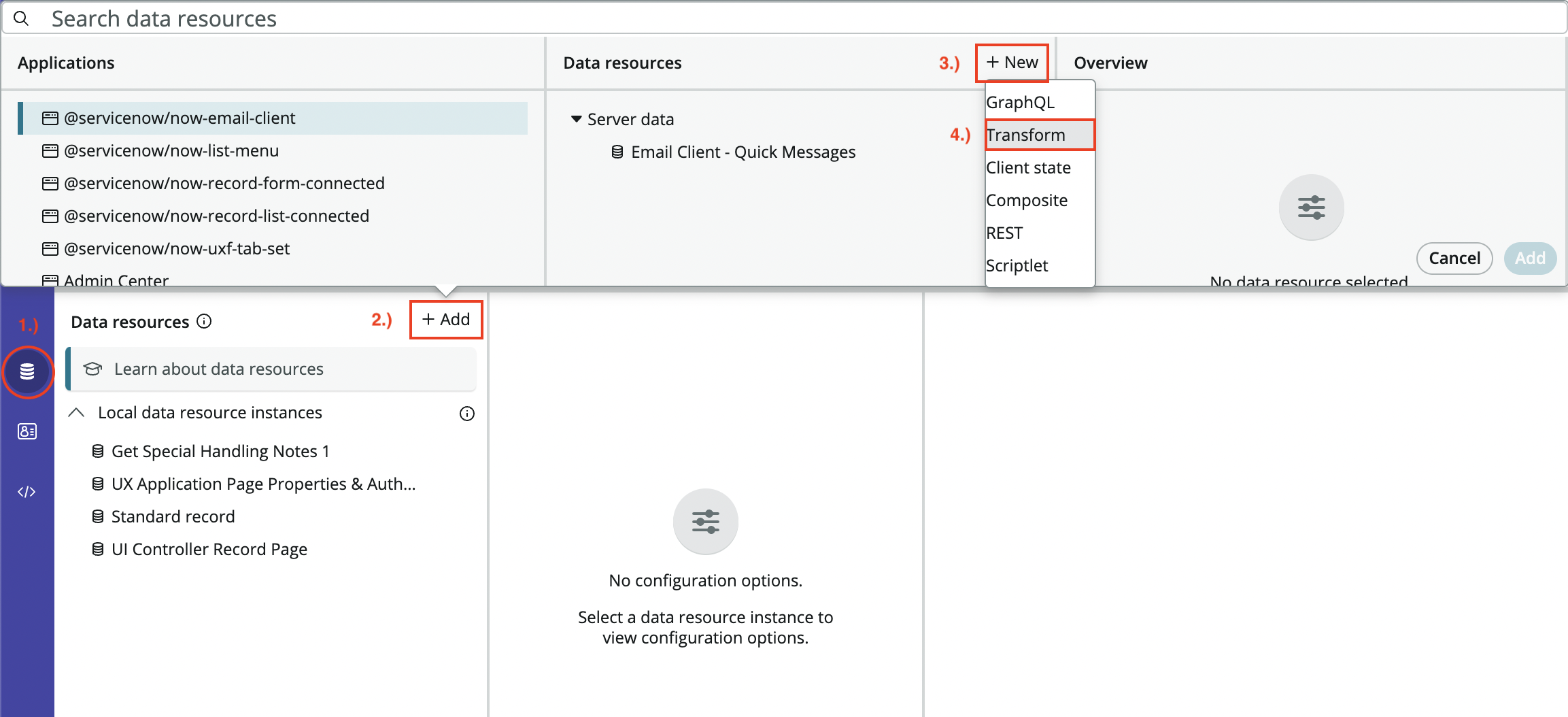Image resolution: width=1568 pixels, height=717 pixels.
Task: Click the Data resources database icon in sidebar
Action: coord(27,371)
